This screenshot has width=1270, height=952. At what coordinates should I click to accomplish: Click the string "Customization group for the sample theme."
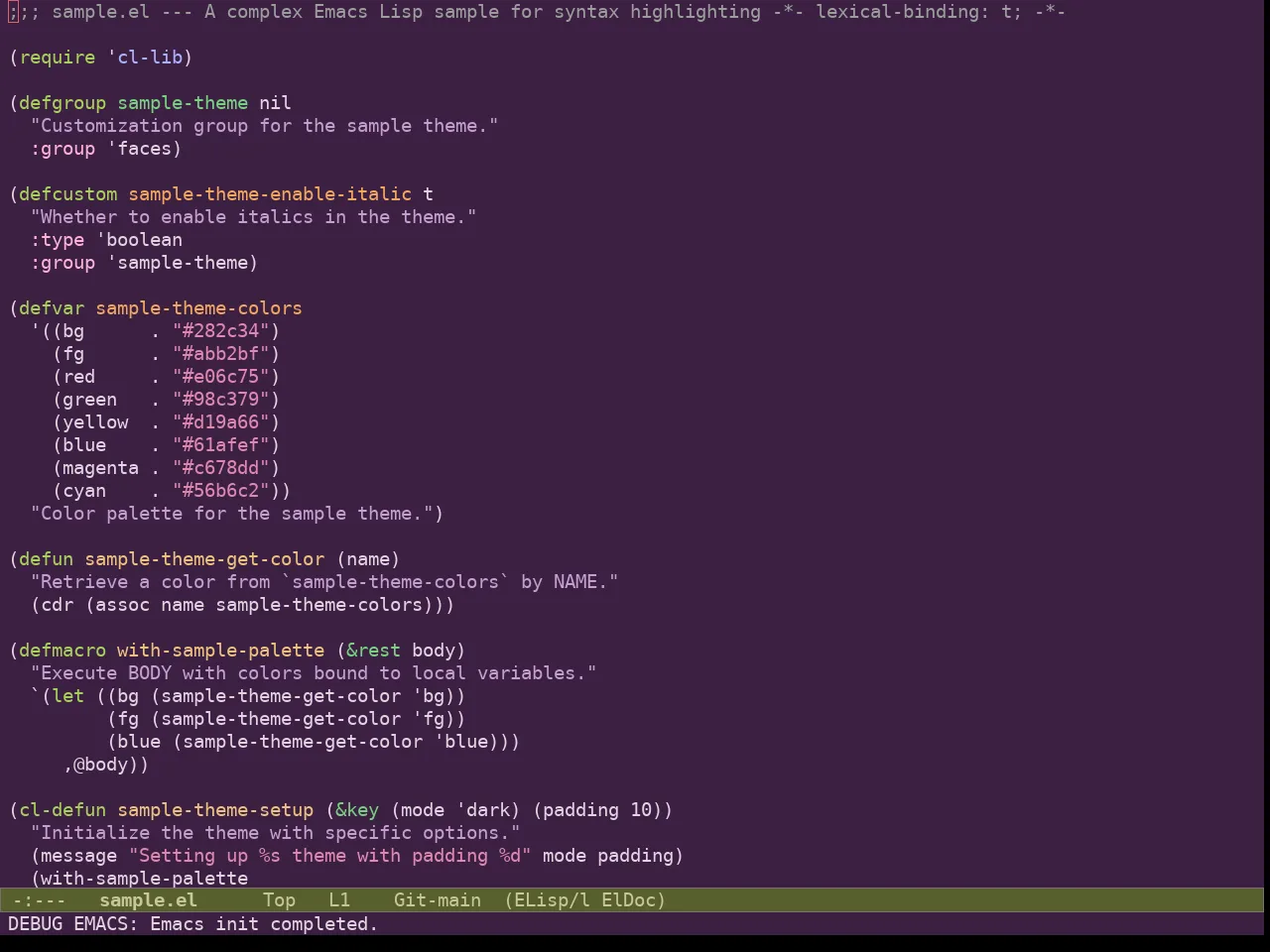[x=265, y=126]
